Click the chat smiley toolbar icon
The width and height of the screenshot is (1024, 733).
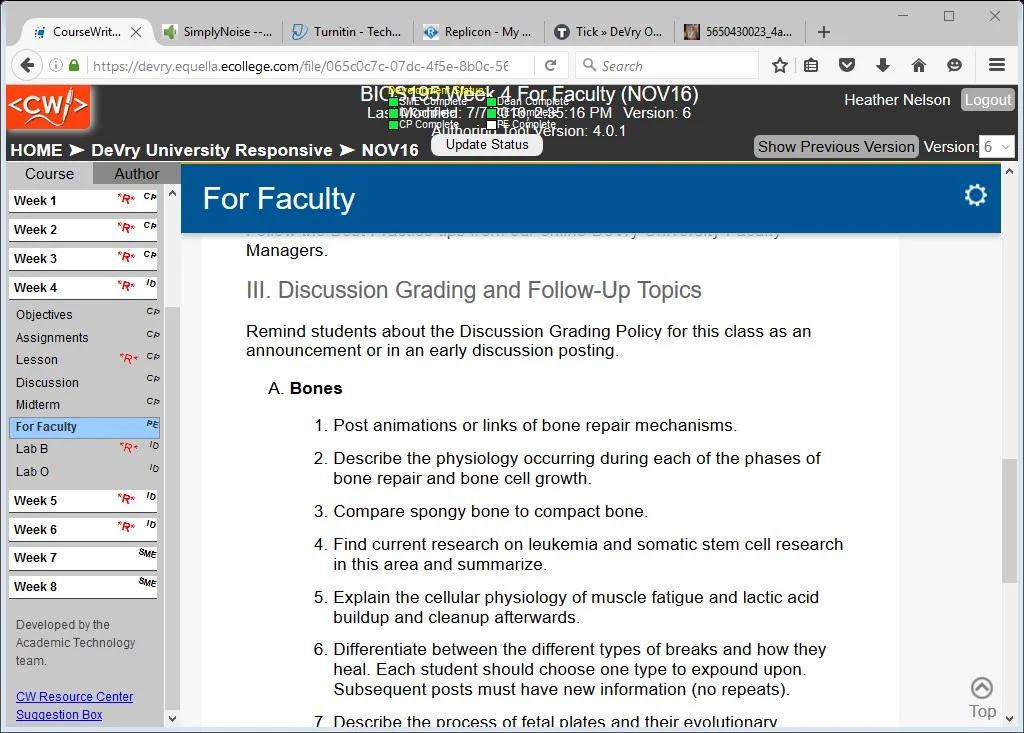[x=954, y=65]
